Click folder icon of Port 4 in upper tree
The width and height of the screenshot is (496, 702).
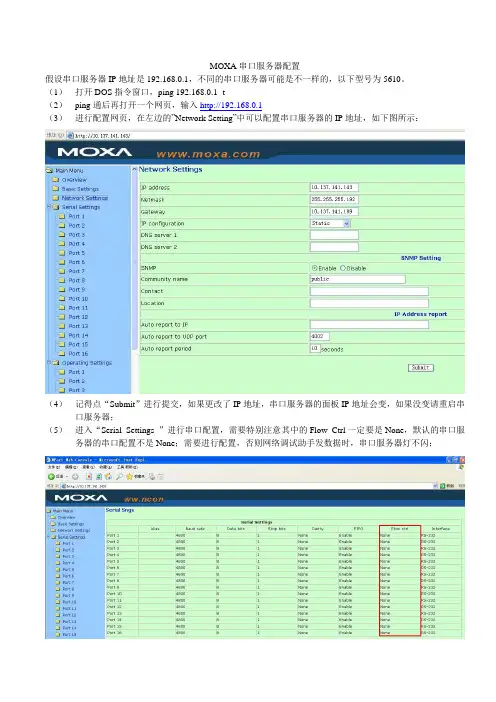(62, 244)
